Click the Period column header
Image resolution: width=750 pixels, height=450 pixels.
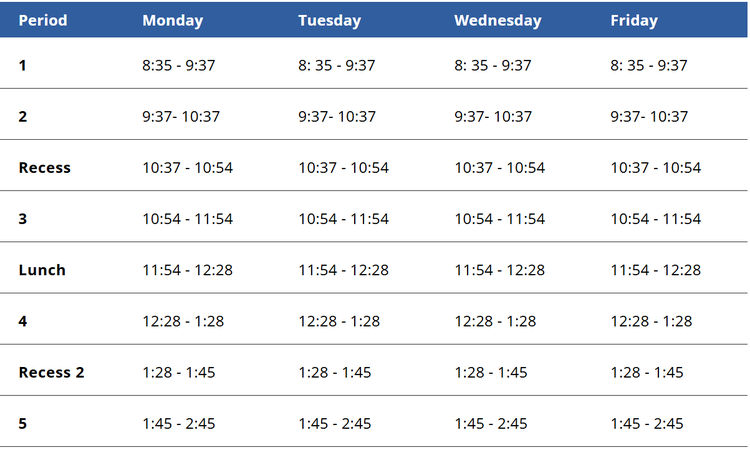43,20
